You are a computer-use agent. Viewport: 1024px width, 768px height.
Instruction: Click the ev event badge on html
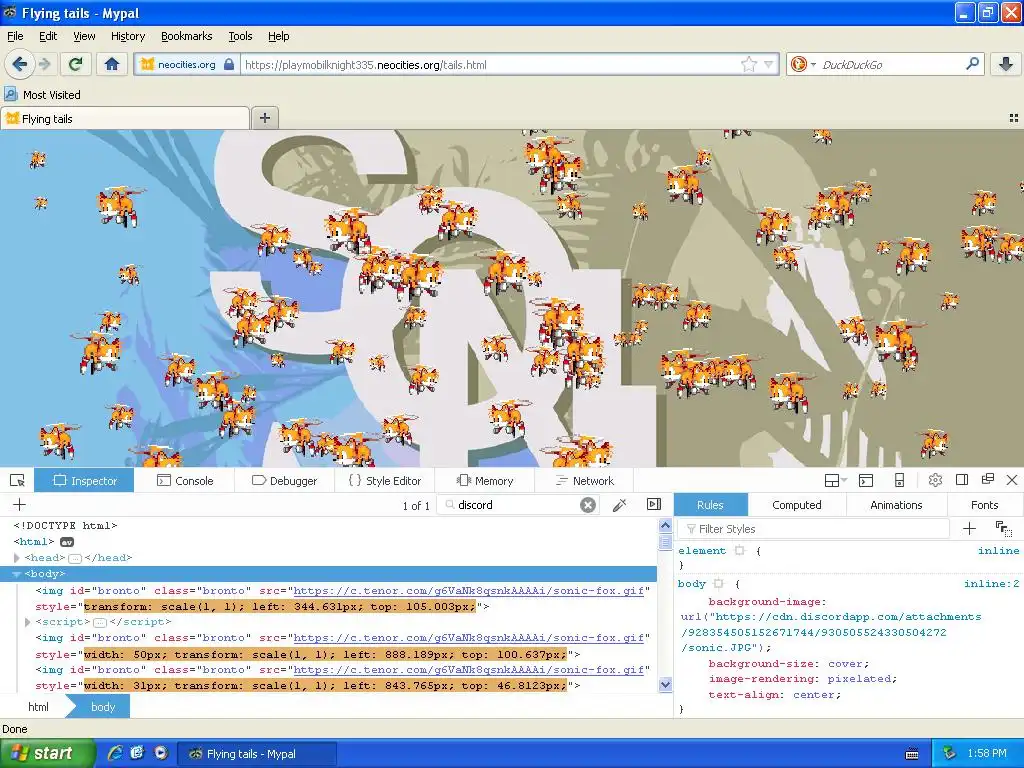tap(67, 542)
